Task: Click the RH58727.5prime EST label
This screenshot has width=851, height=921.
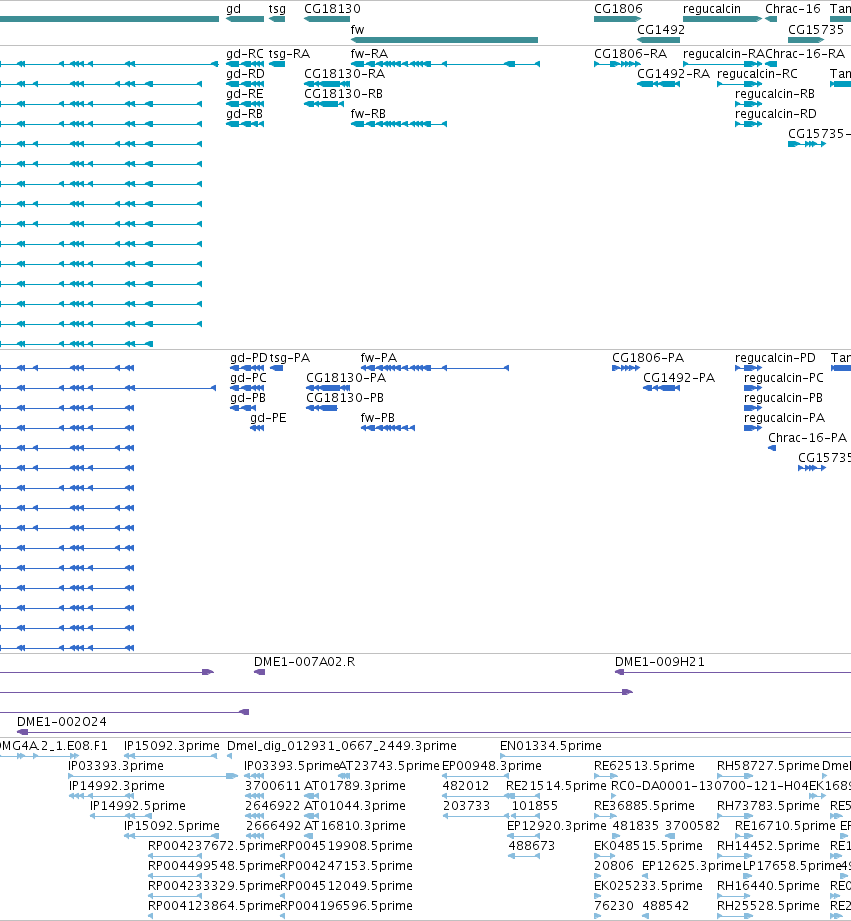Action: coord(768,766)
